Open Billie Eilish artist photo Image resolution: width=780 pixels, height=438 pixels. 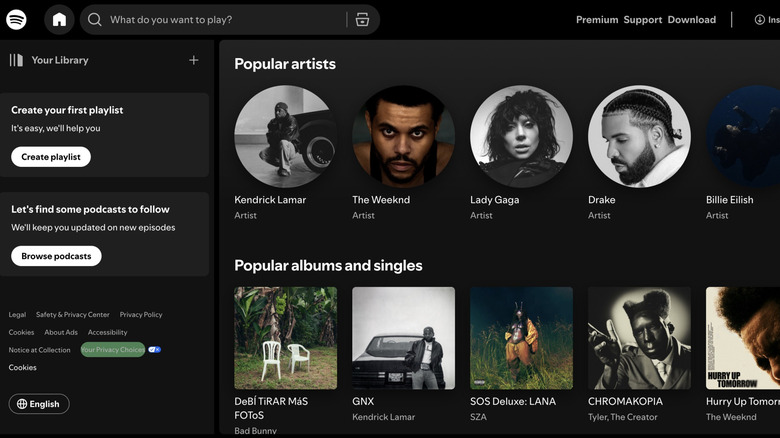coord(743,136)
